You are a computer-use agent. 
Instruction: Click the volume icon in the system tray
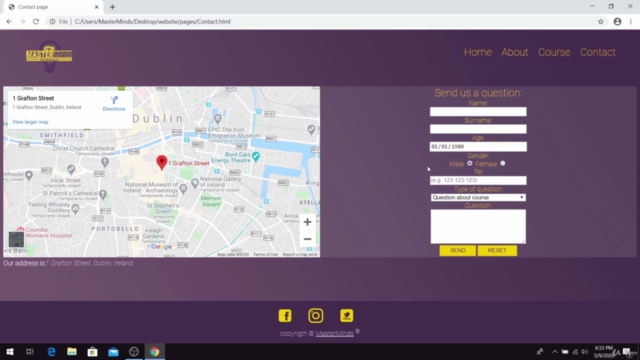coord(584,352)
